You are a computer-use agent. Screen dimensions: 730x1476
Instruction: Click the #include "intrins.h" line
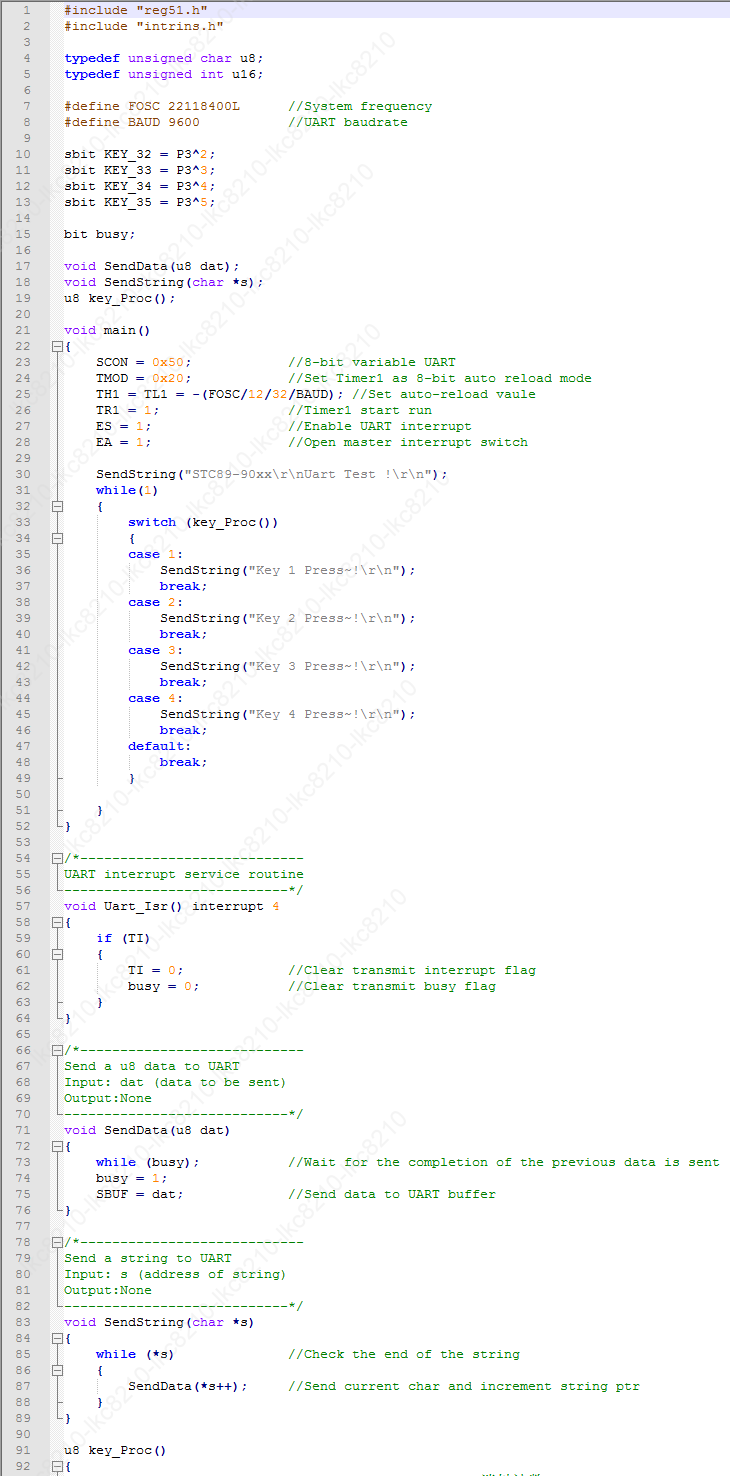click(144, 26)
